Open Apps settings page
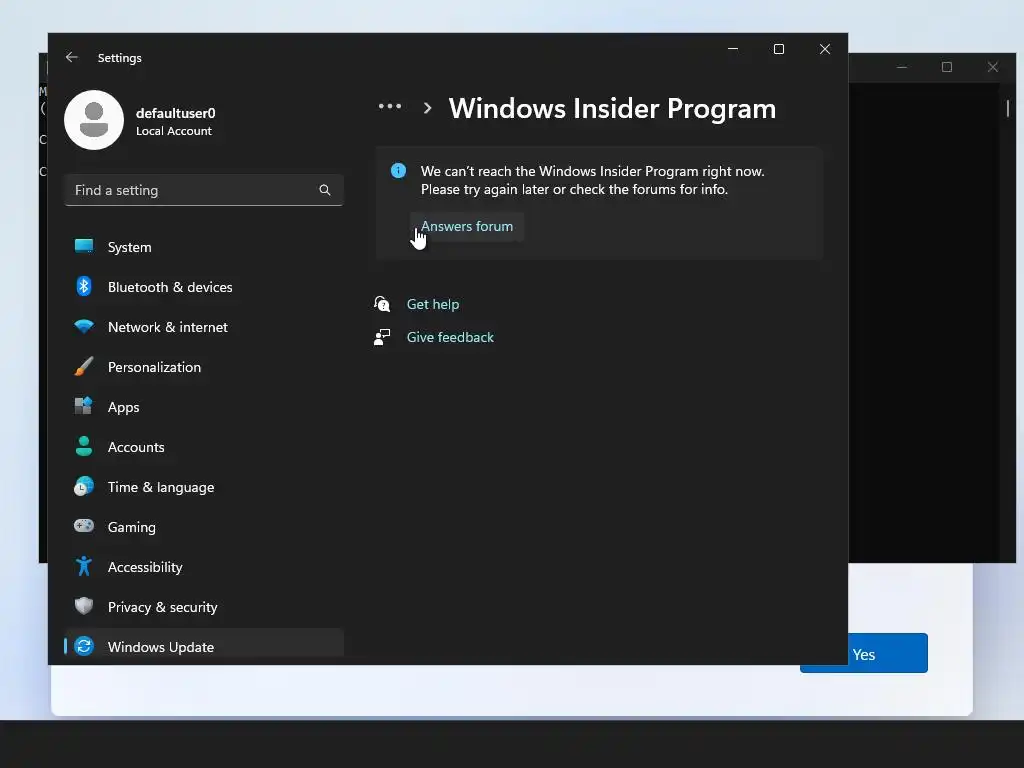Image resolution: width=1024 pixels, height=768 pixels. pos(204,407)
